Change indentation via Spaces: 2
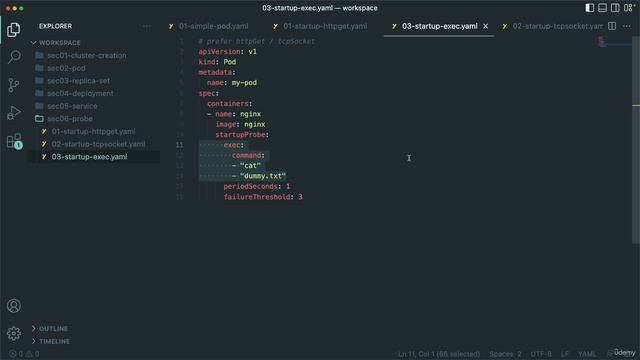The image size is (640, 360). pos(505,354)
